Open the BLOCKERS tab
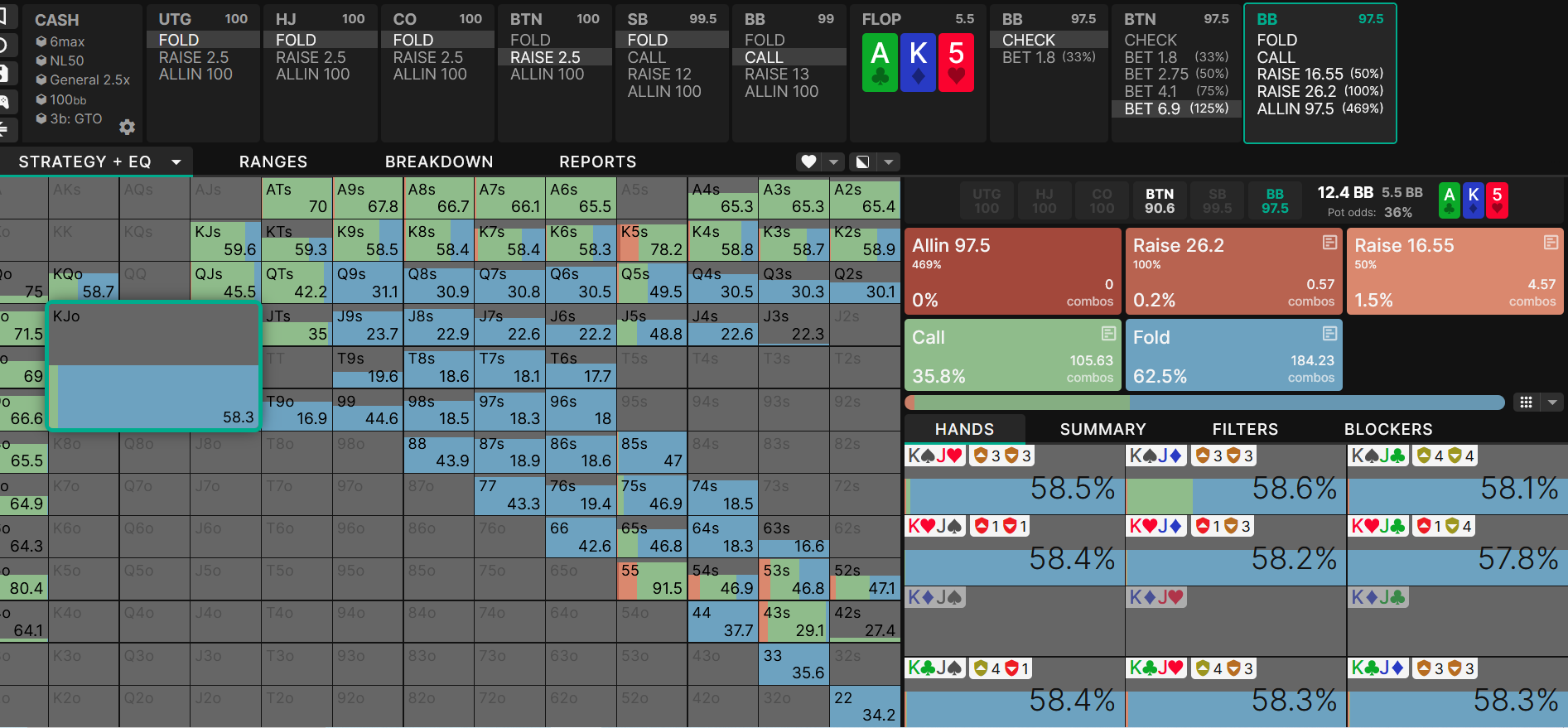The height and width of the screenshot is (728, 1568). [x=1388, y=429]
